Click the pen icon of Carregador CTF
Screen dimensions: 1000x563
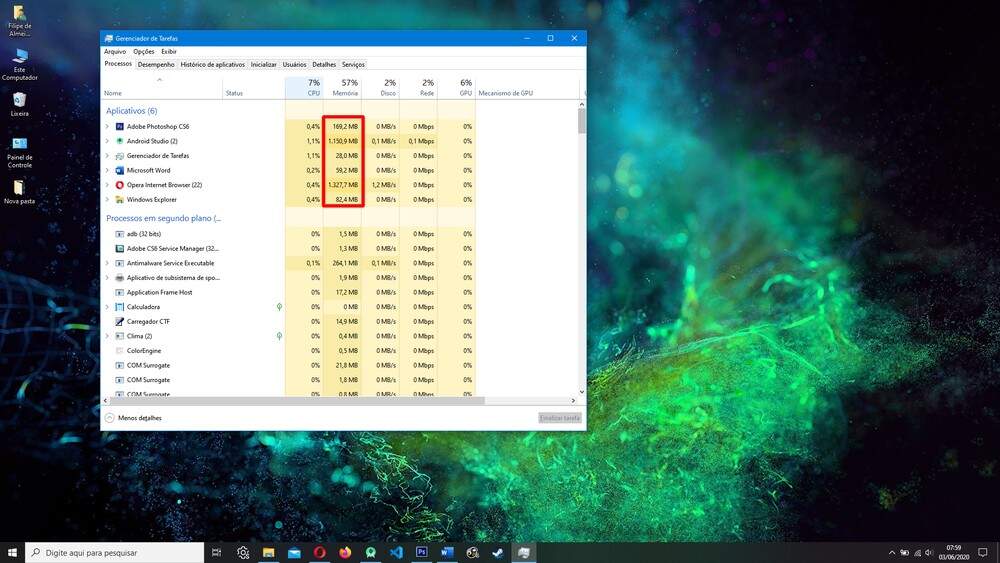(119, 322)
